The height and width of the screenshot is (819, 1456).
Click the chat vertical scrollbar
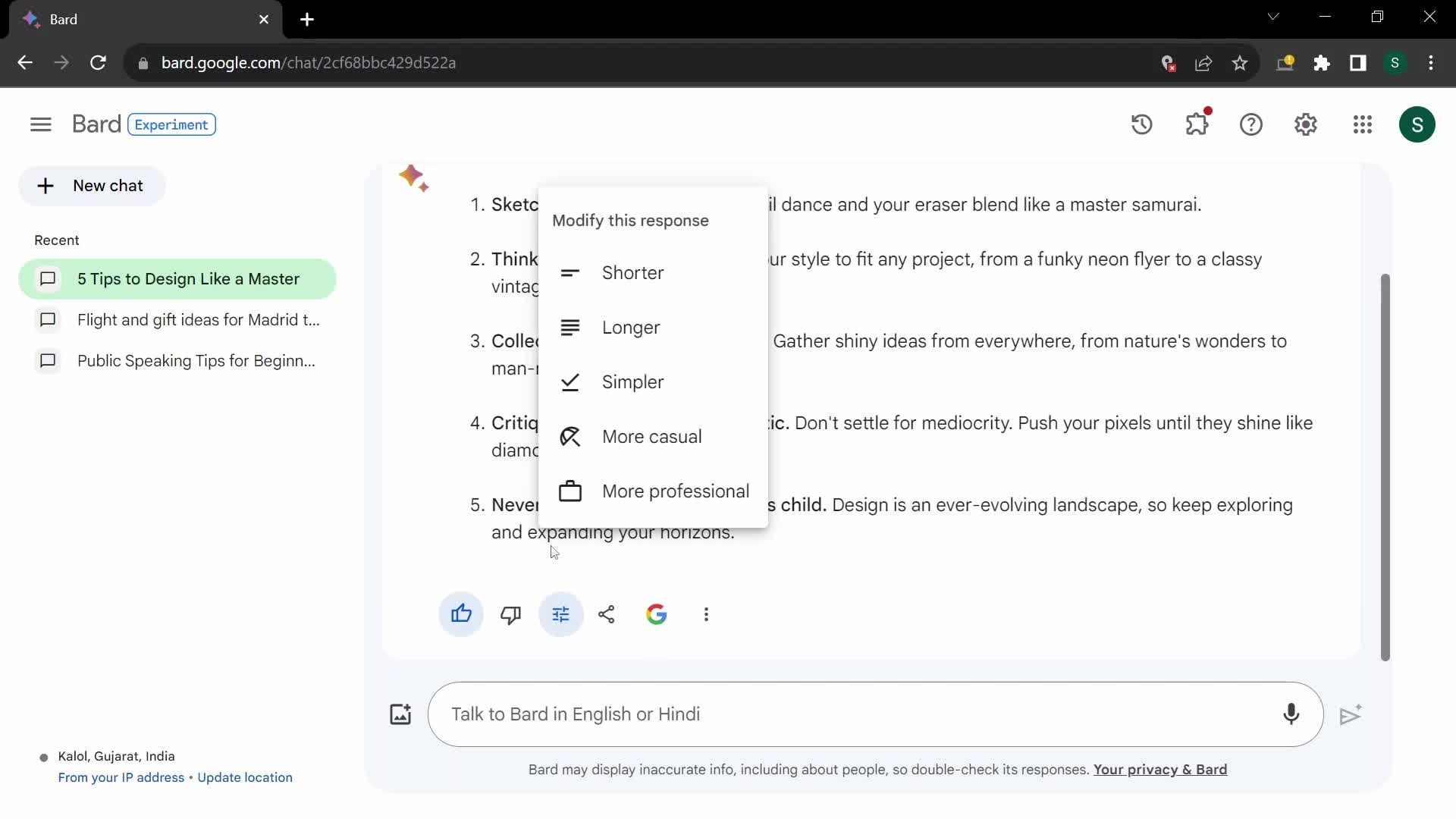coord(1385,466)
